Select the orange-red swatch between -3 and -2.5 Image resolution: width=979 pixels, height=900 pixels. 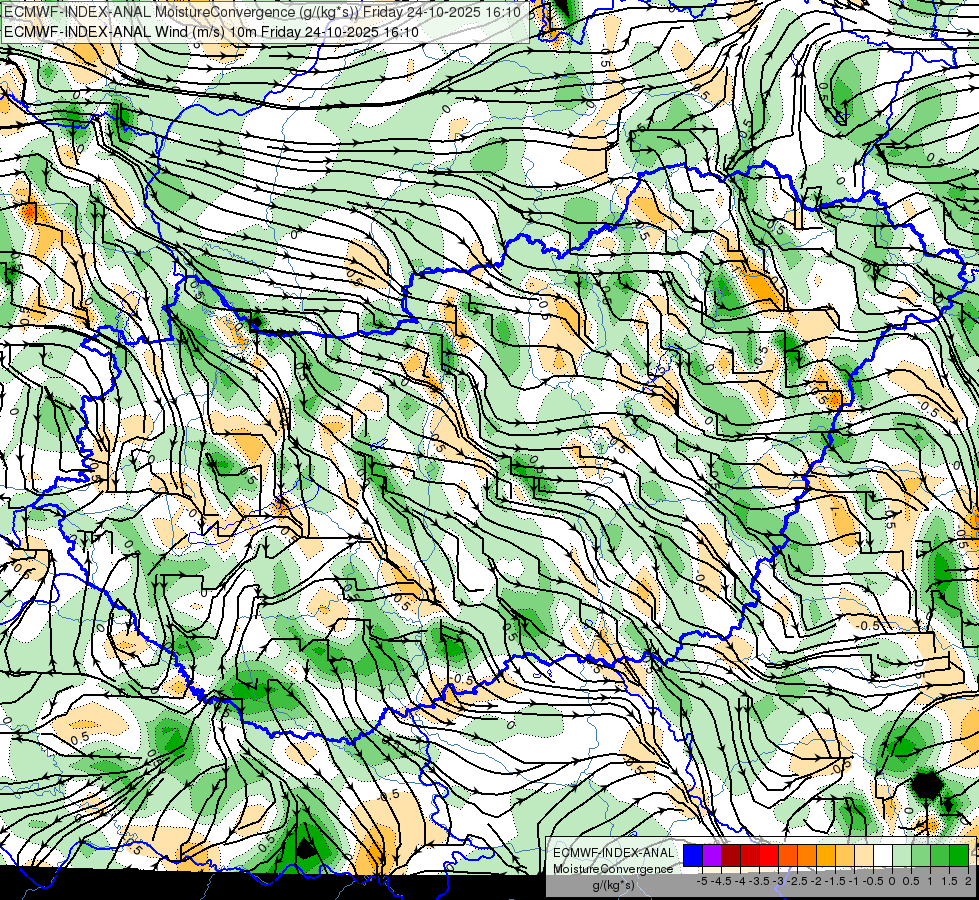tap(788, 856)
